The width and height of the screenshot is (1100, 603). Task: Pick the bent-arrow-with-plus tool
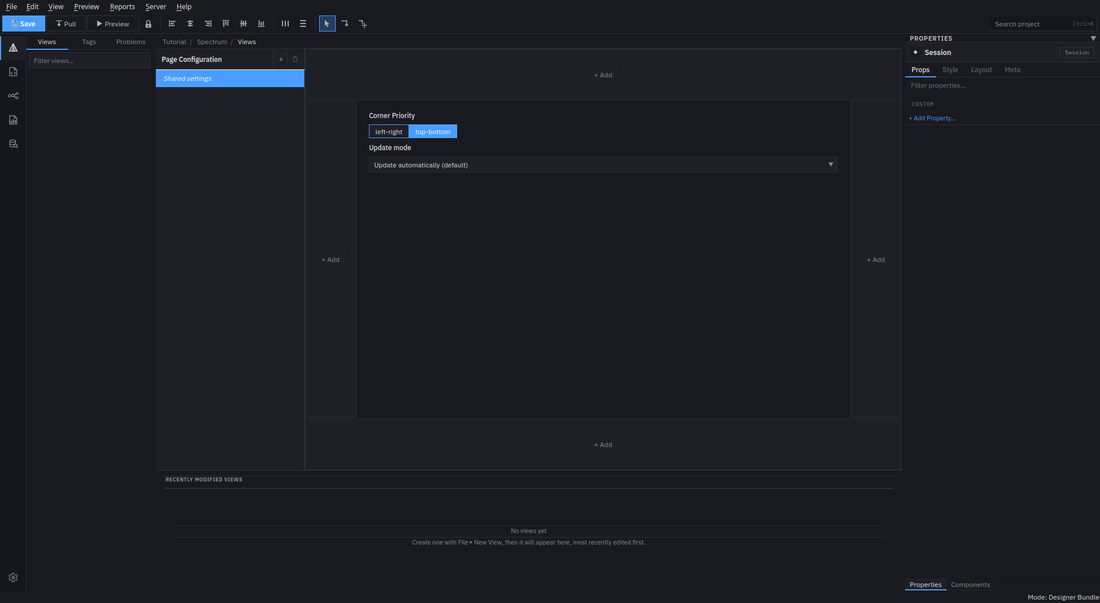click(x=363, y=24)
